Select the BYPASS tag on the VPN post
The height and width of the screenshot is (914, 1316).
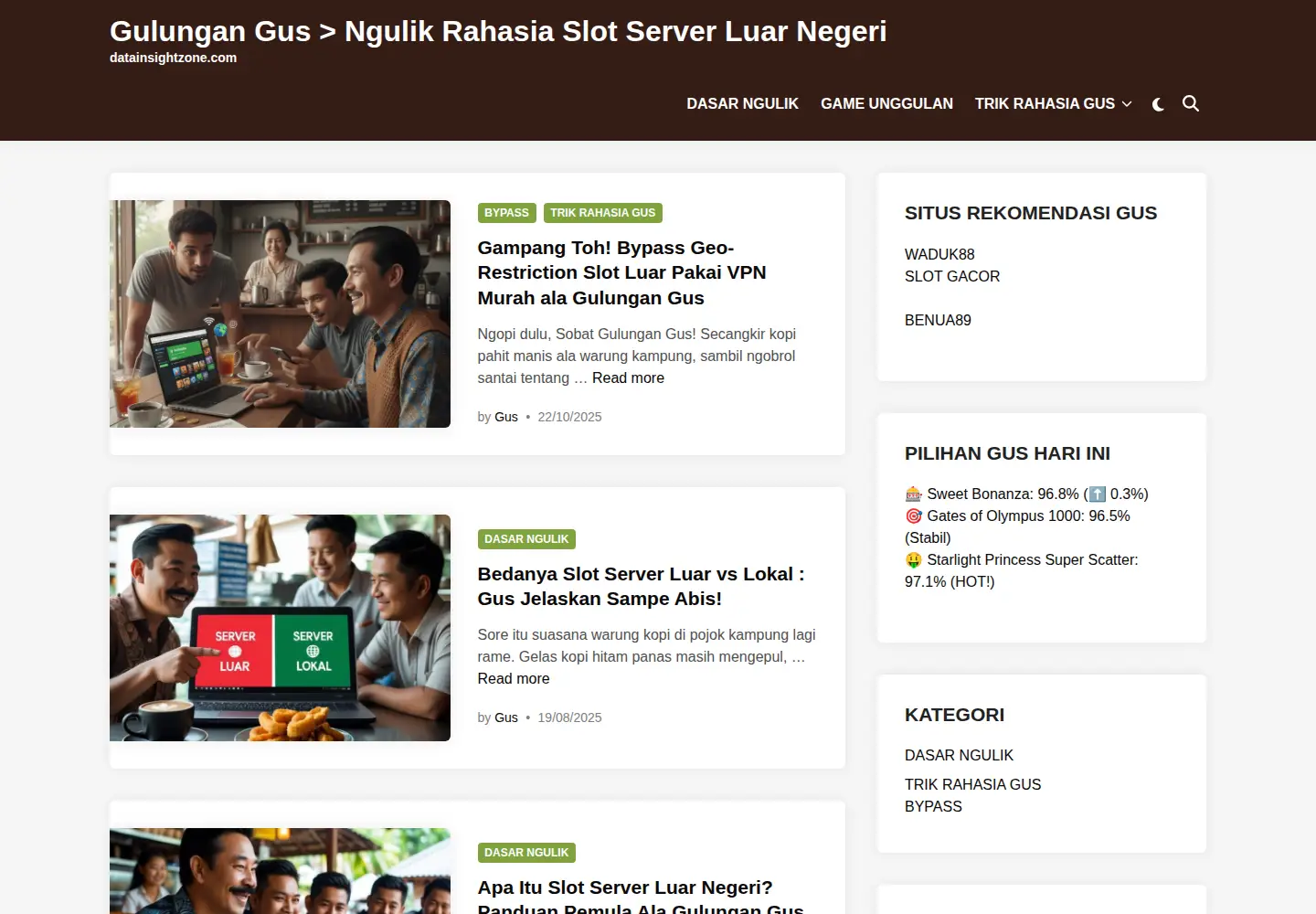(506, 213)
